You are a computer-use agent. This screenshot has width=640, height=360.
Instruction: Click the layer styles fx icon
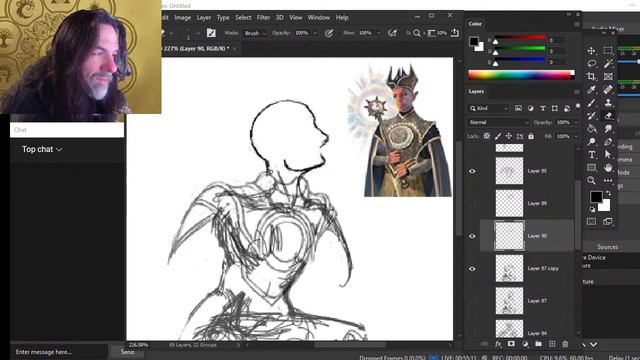[x=498, y=344]
